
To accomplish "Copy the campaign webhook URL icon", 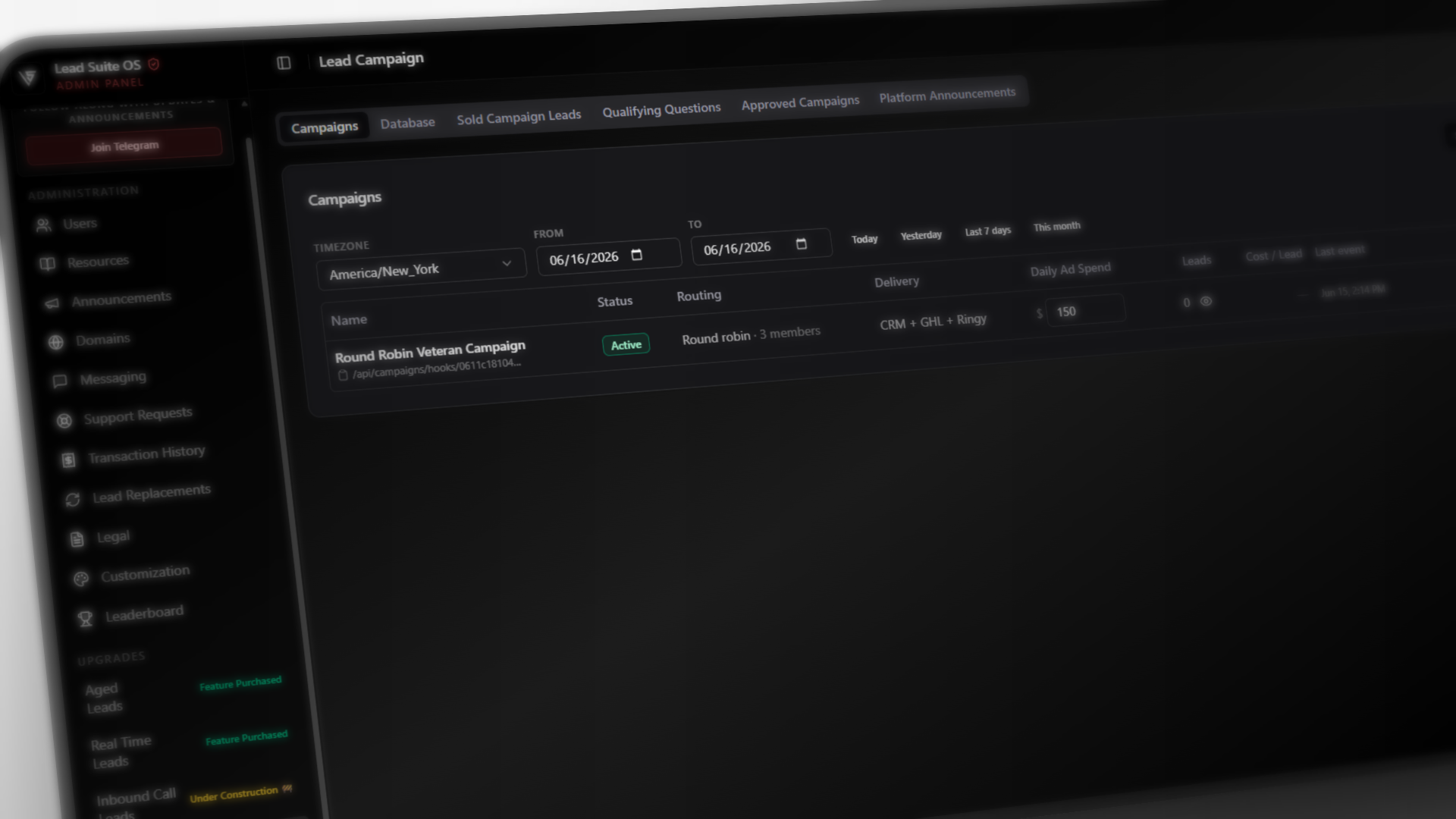I will [343, 375].
